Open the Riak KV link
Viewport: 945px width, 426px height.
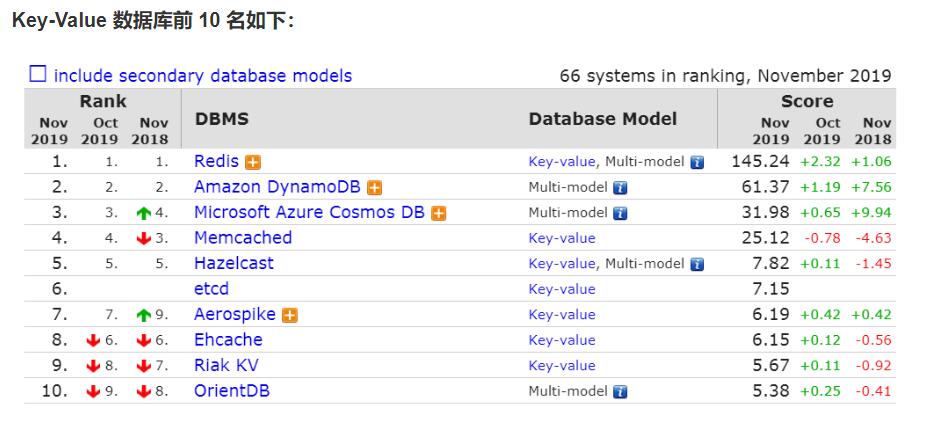pyautogui.click(x=226, y=365)
